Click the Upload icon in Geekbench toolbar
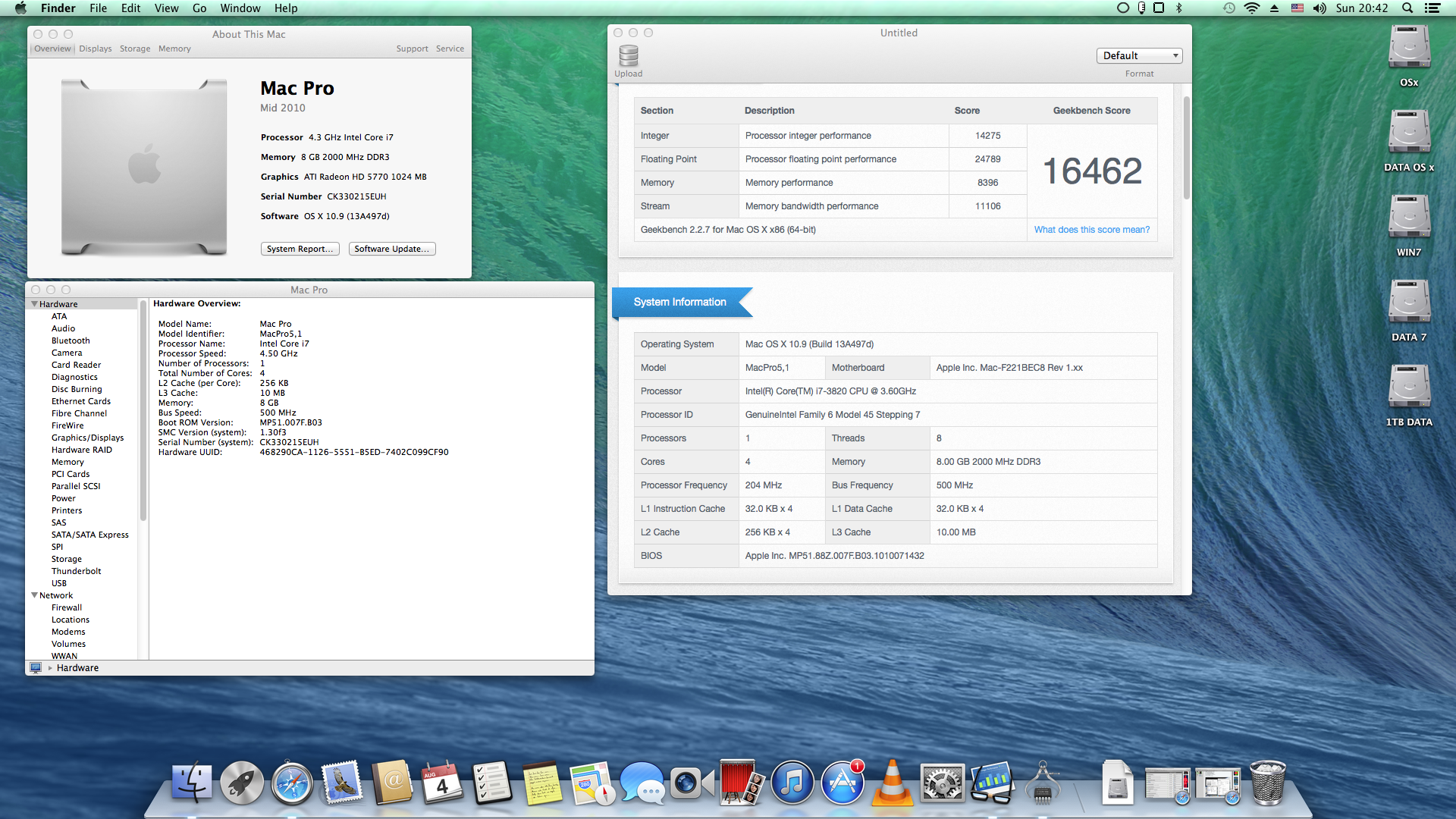The width and height of the screenshot is (1456, 819). 628,57
